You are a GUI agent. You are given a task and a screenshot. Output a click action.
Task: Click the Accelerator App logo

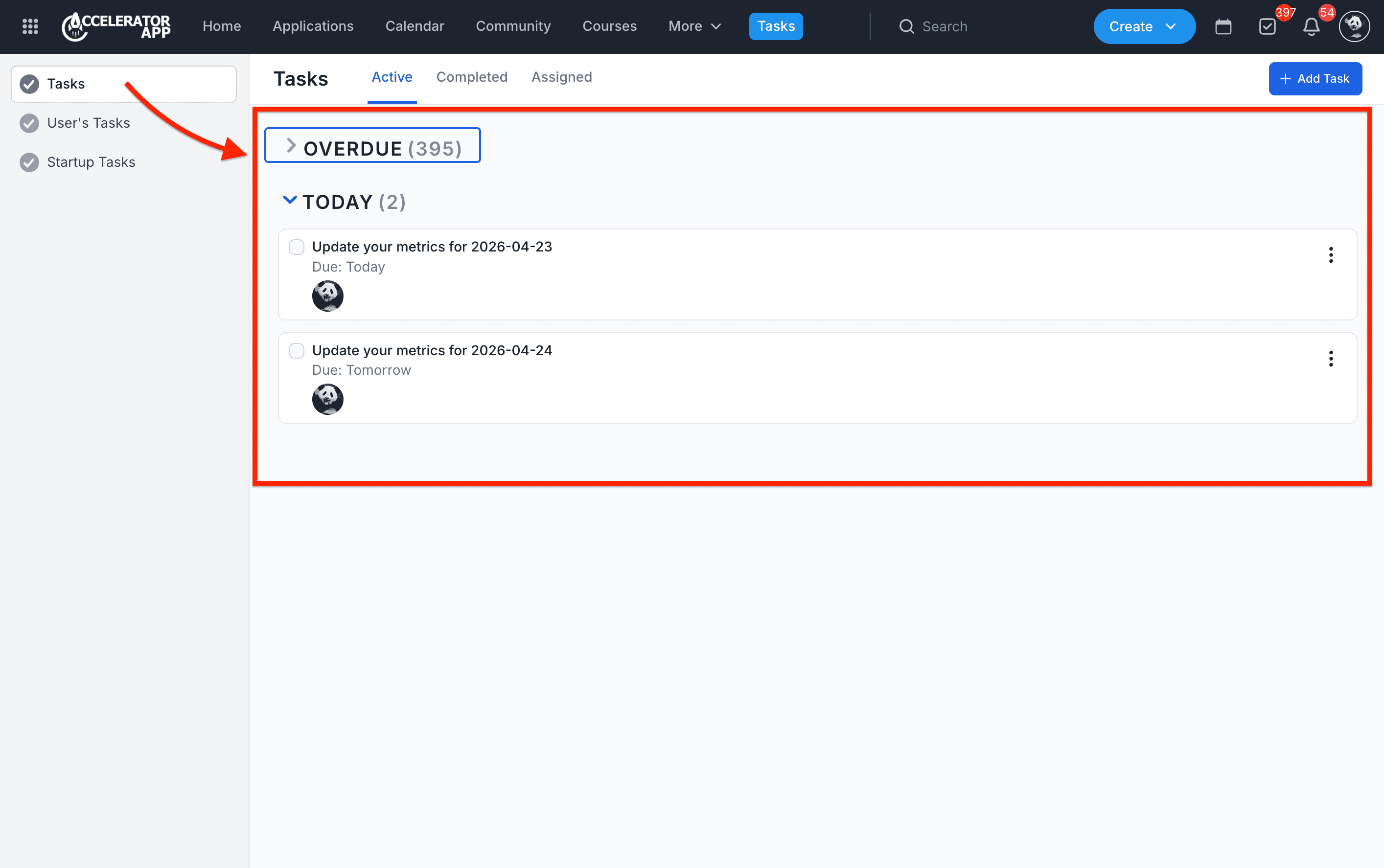[116, 26]
